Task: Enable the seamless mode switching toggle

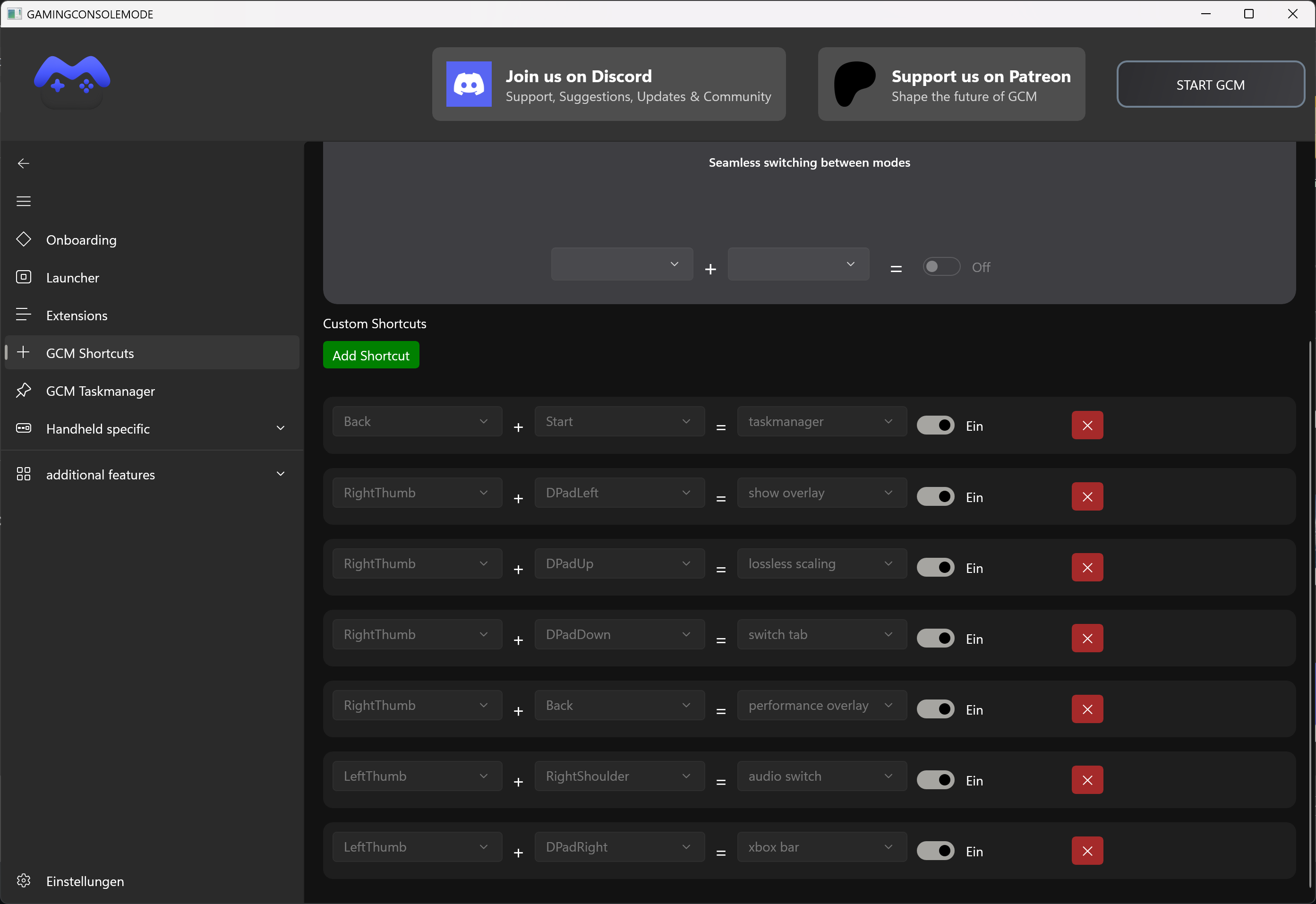Action: [941, 267]
